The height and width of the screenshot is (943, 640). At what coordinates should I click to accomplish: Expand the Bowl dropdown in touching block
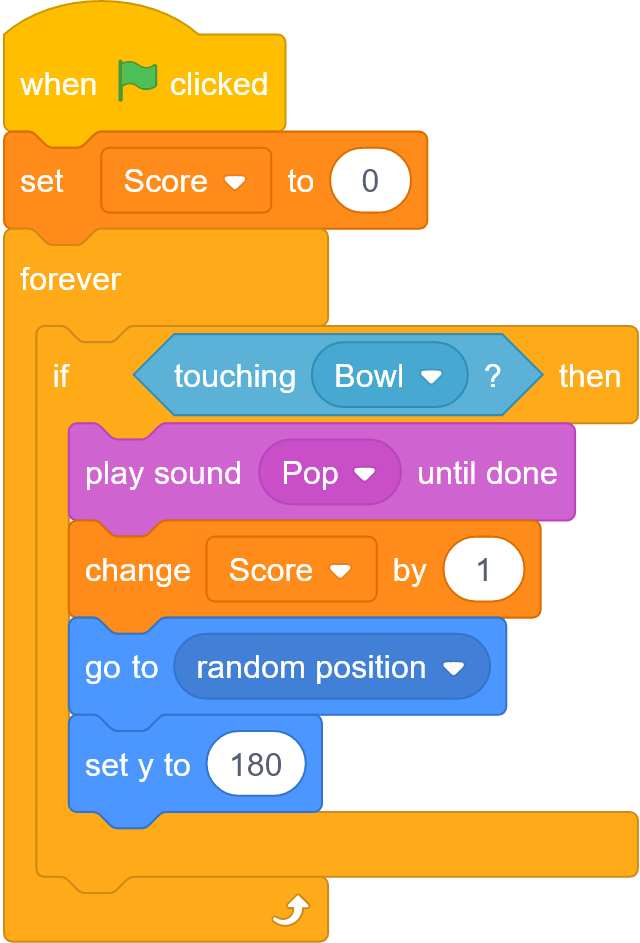pos(389,375)
